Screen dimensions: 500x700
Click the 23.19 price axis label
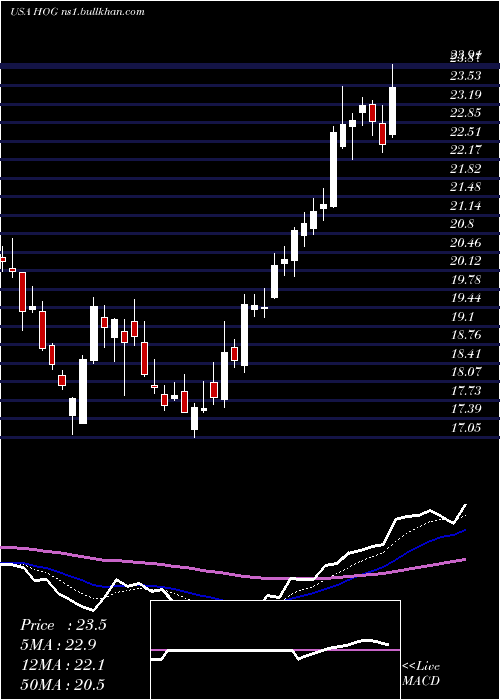click(466, 95)
